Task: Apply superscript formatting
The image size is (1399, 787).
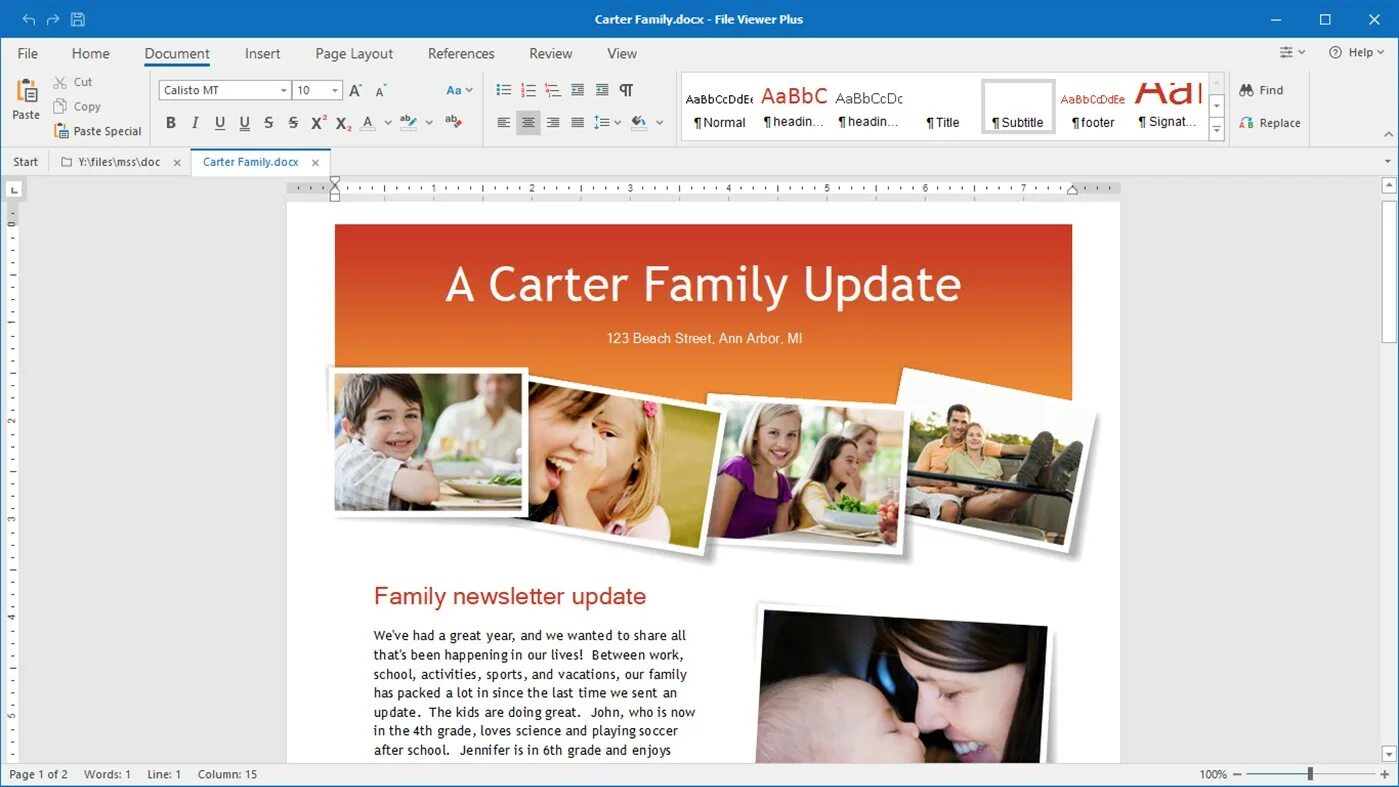Action: click(317, 122)
